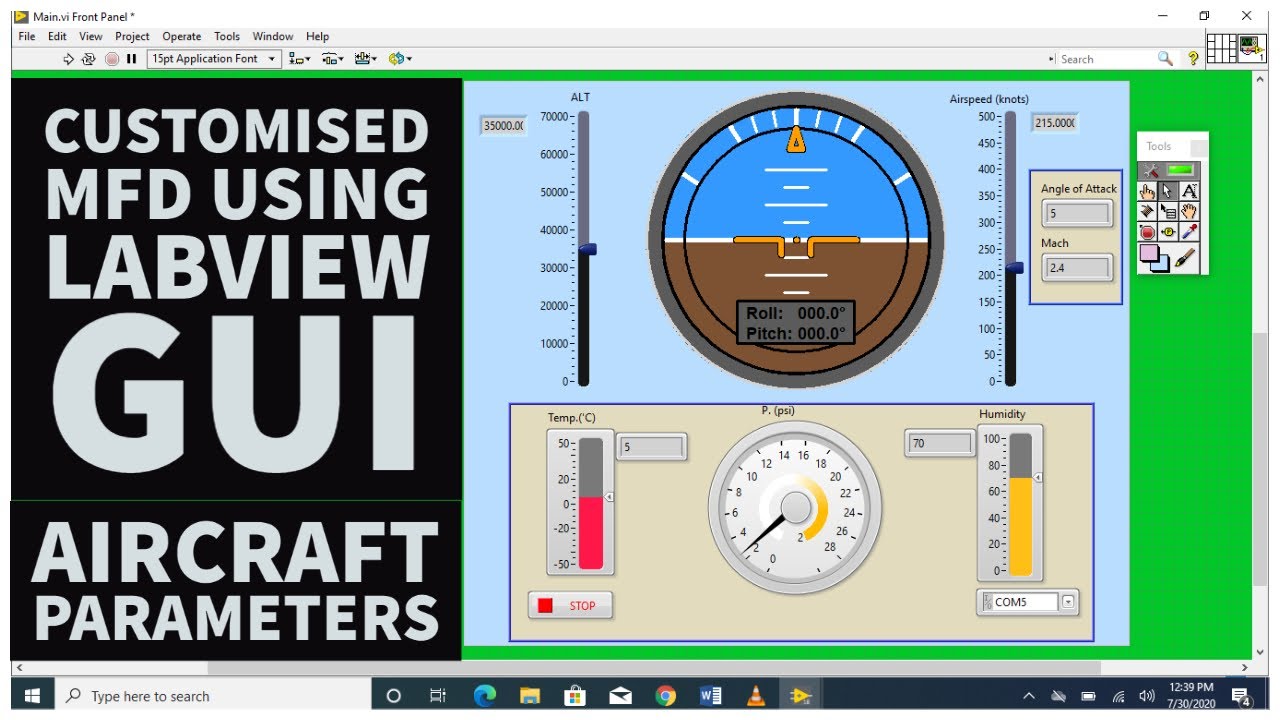Pause the VI execution

pyautogui.click(x=131, y=59)
